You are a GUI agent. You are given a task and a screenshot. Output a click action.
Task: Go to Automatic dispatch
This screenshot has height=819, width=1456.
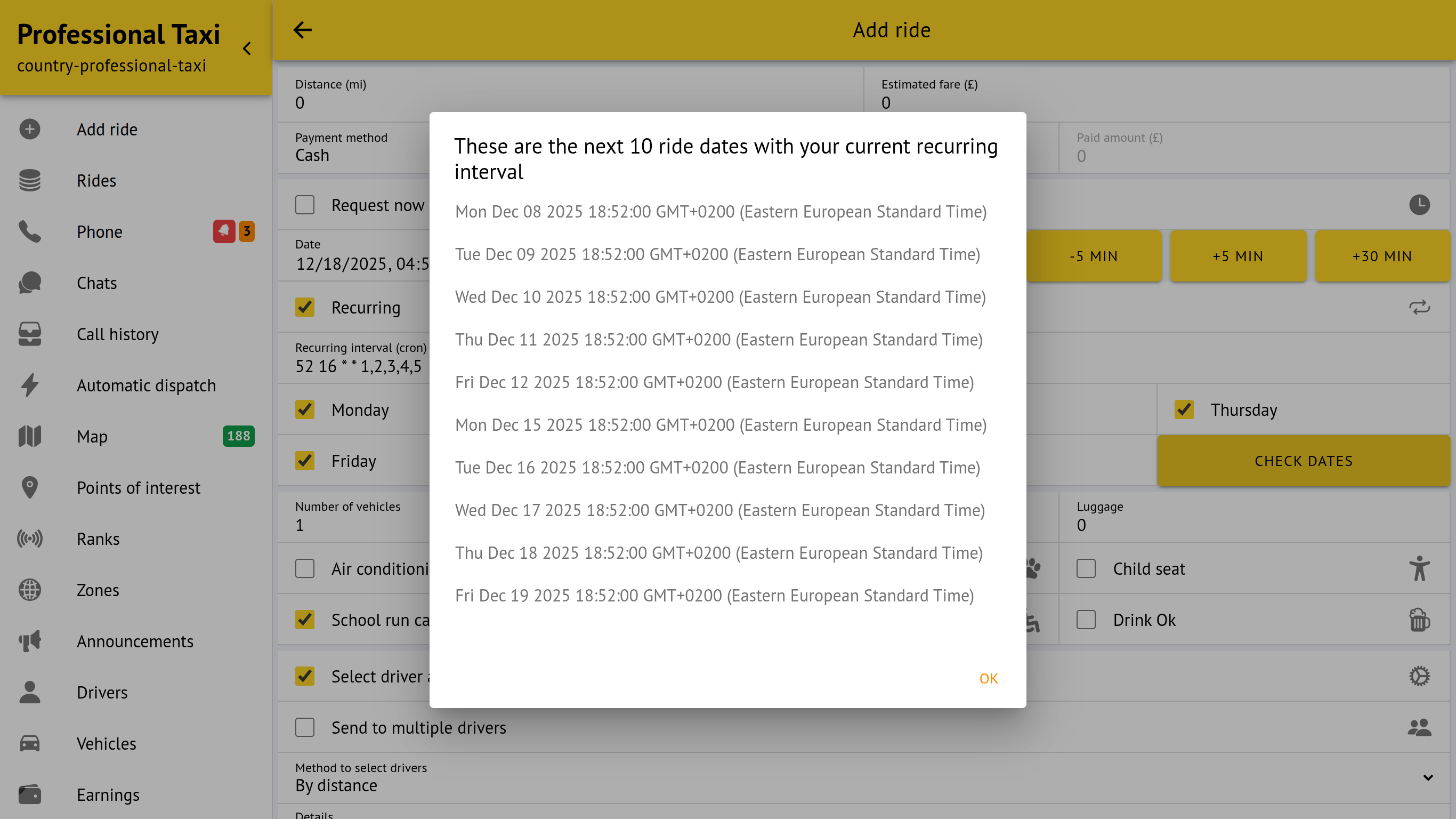[x=146, y=385]
